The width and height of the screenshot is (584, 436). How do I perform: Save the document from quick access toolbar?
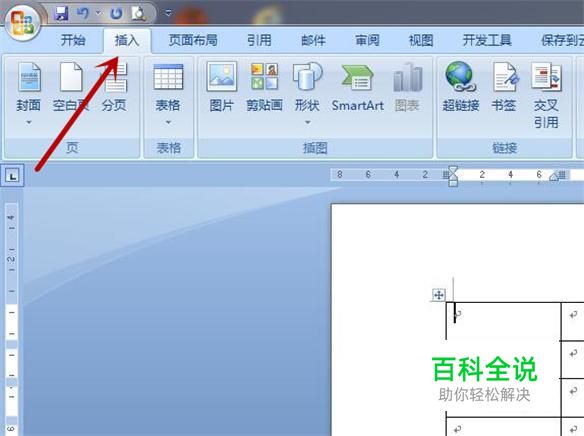click(61, 14)
